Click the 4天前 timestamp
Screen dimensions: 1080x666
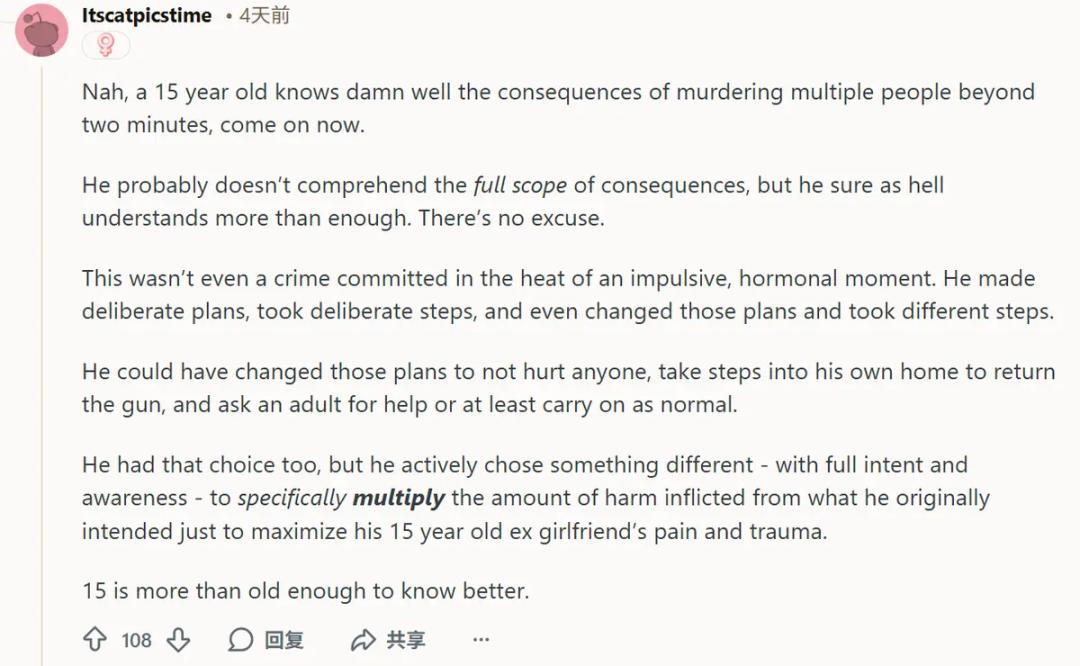(x=264, y=16)
